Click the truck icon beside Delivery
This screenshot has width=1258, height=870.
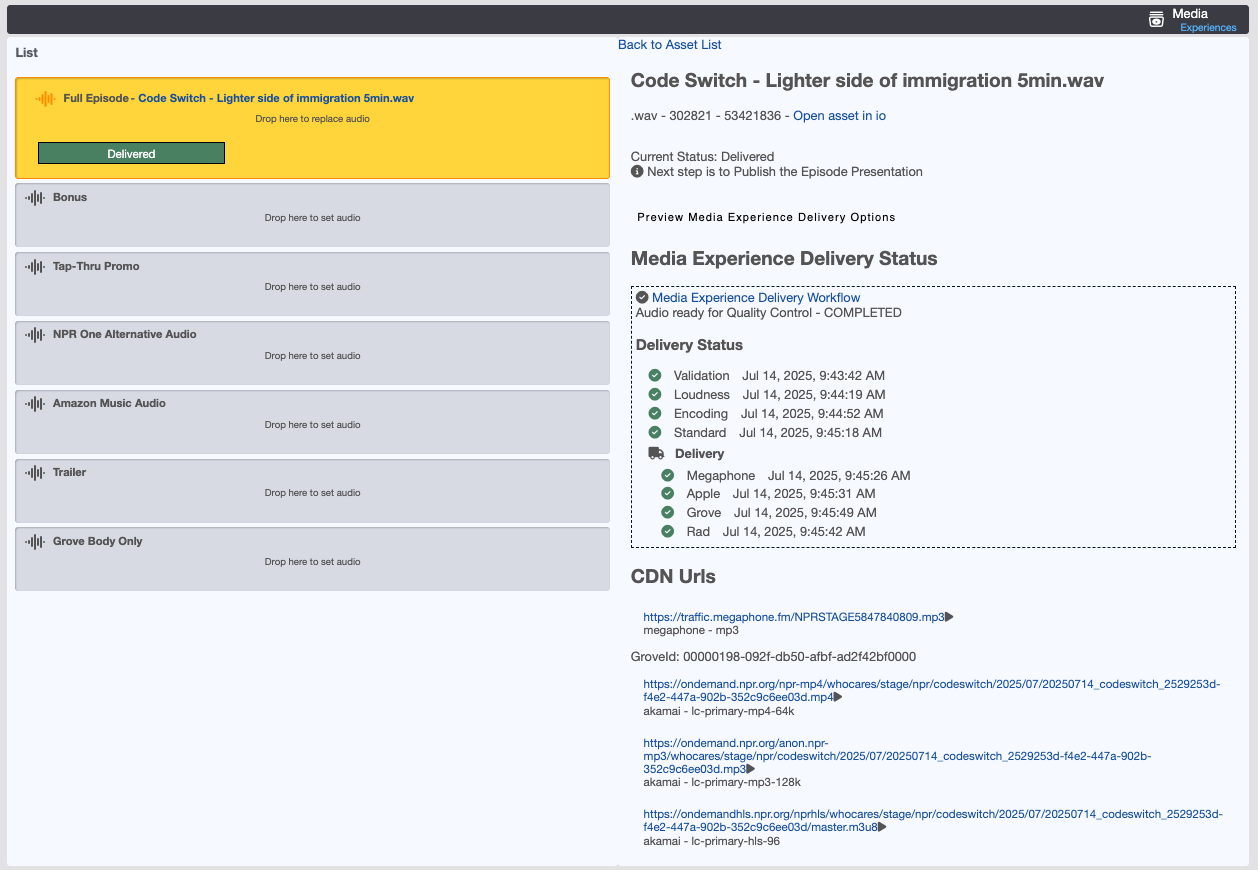click(656, 454)
